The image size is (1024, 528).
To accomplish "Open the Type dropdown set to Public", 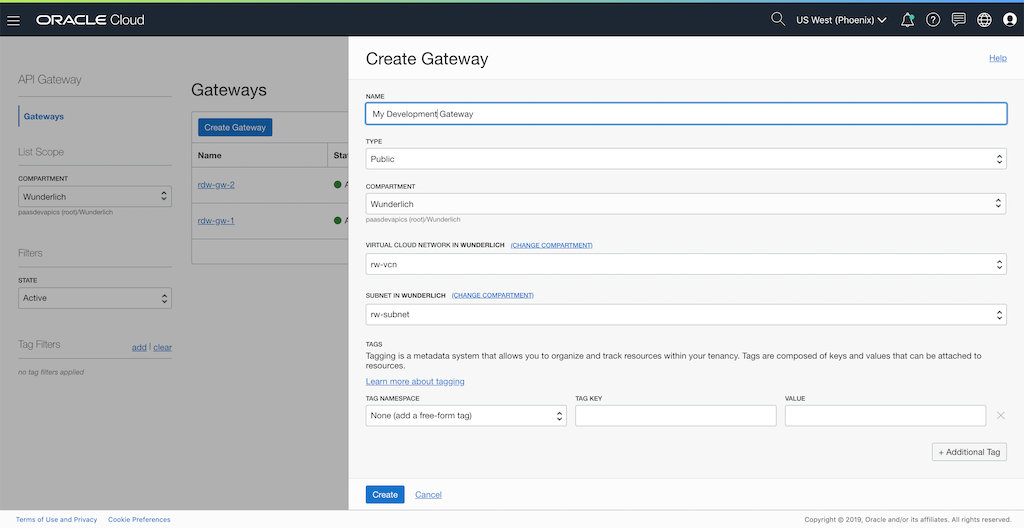I will coord(686,159).
